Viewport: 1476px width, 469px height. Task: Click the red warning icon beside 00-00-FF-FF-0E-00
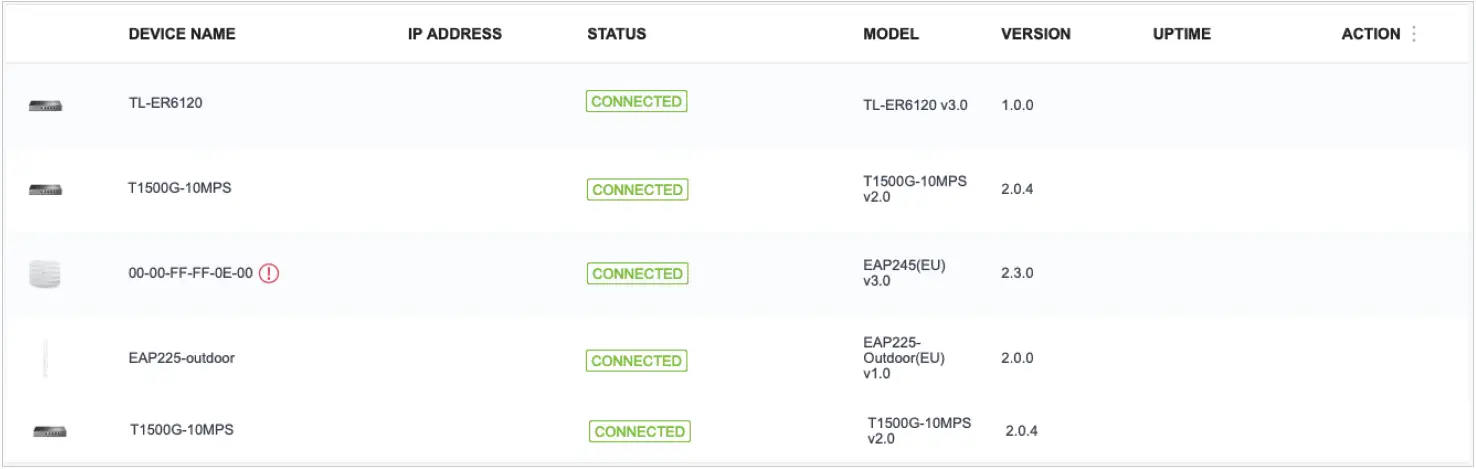[x=269, y=273]
